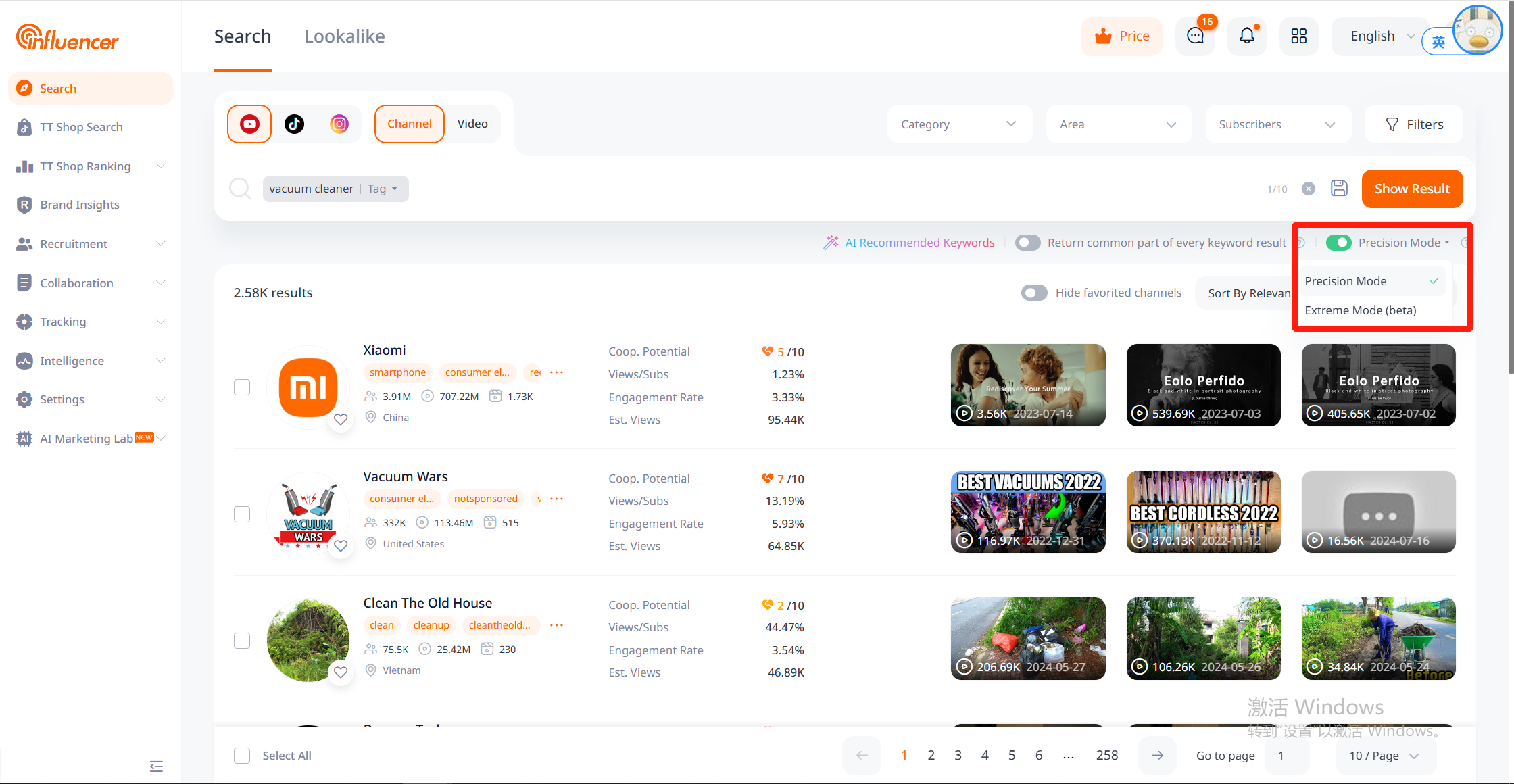This screenshot has width=1514, height=784.
Task: Open the 10 / Page dropdown
Action: coord(1384,756)
